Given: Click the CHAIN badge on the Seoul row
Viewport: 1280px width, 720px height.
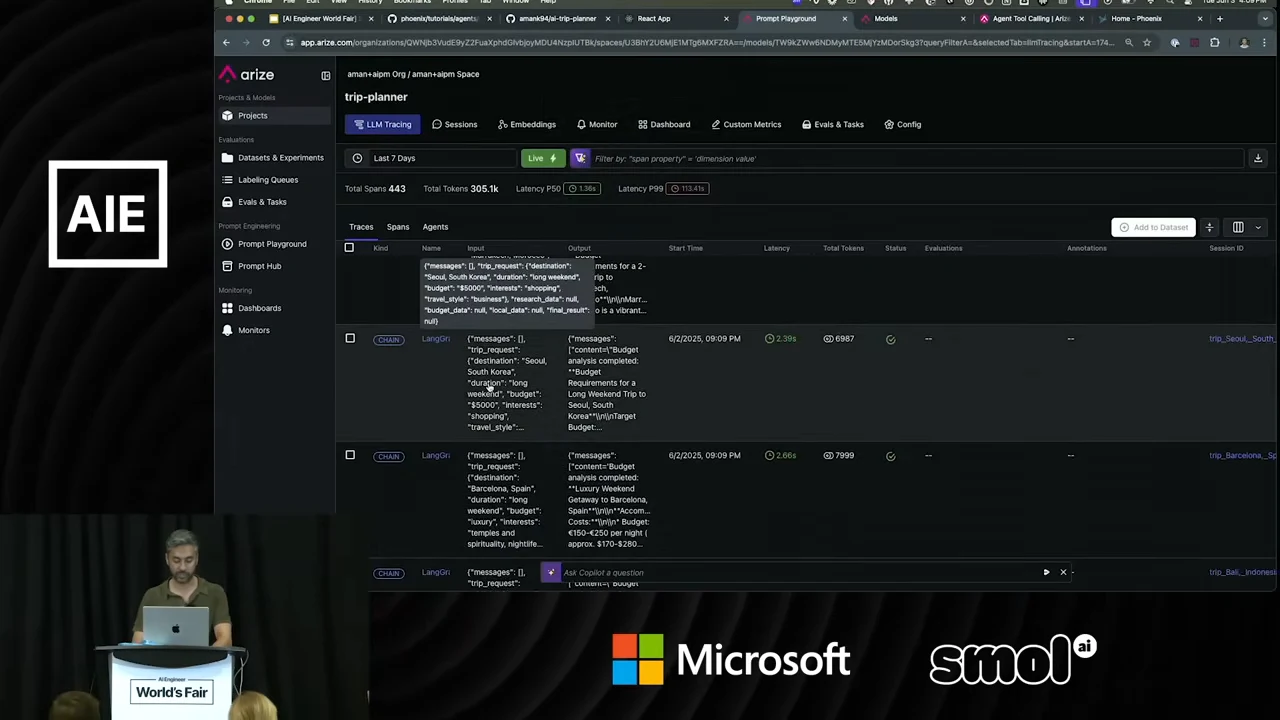Looking at the screenshot, I should tap(388, 340).
